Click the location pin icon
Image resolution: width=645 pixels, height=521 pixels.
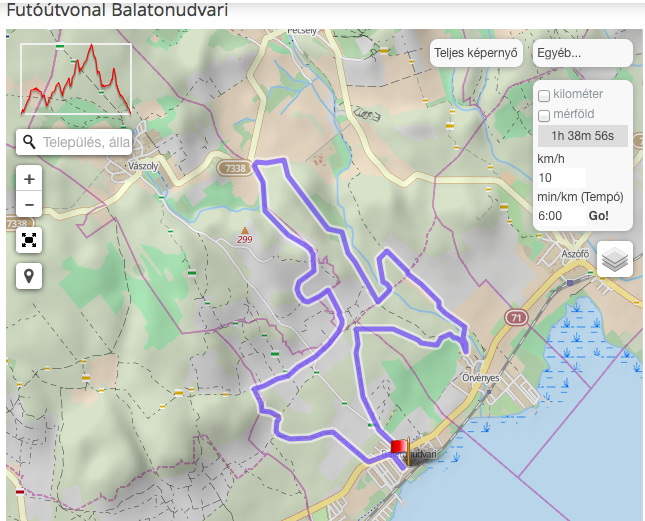tap(29, 276)
